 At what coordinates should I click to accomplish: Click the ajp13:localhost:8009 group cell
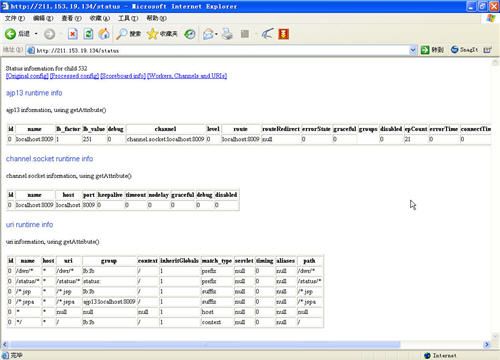click(109, 302)
